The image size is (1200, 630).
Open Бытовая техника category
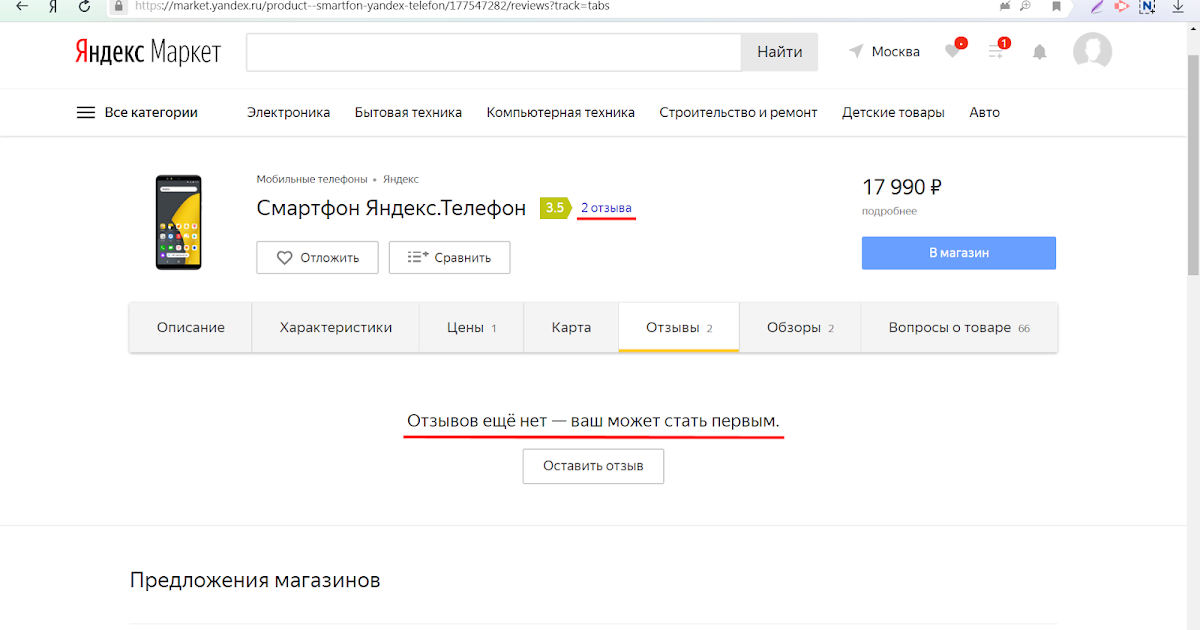click(x=408, y=113)
